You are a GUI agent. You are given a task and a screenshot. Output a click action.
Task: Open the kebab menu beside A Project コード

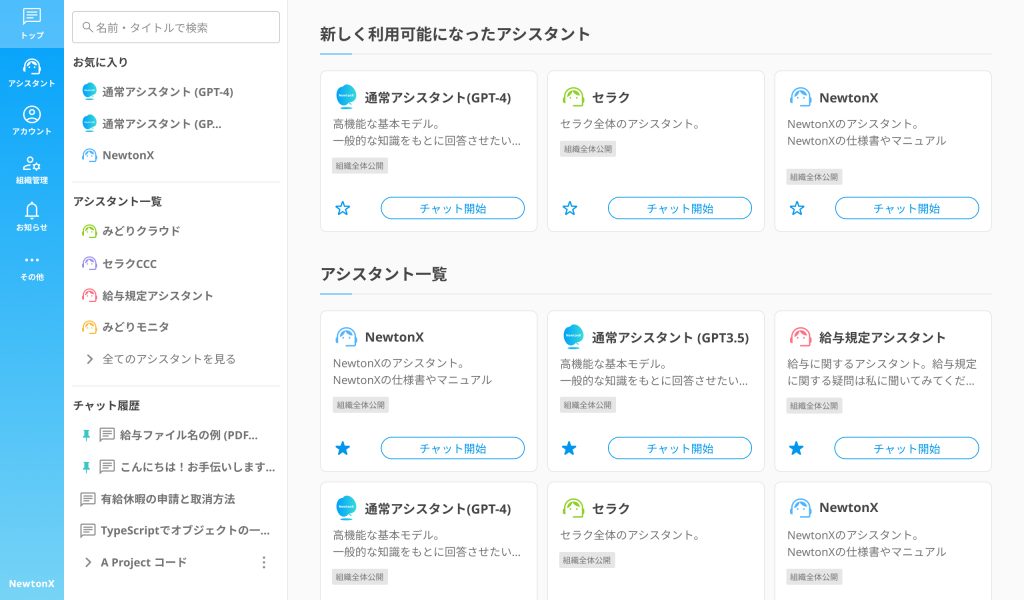pyautogui.click(x=264, y=563)
